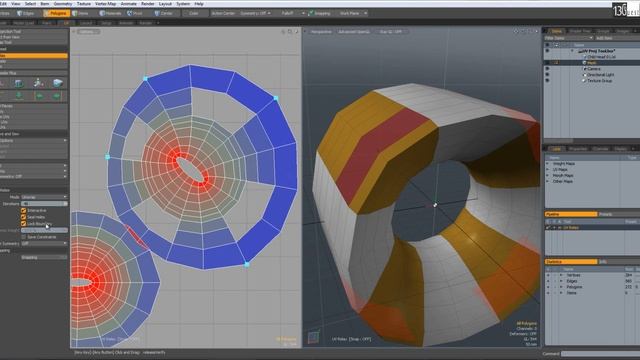The image size is (640, 360).
Task: Toggle visibility of the Texture Group item
Action: pos(547,81)
